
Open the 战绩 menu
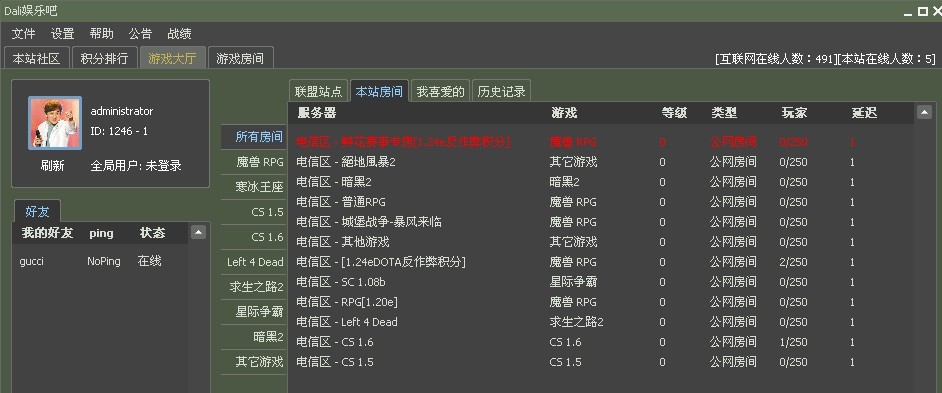tap(179, 34)
